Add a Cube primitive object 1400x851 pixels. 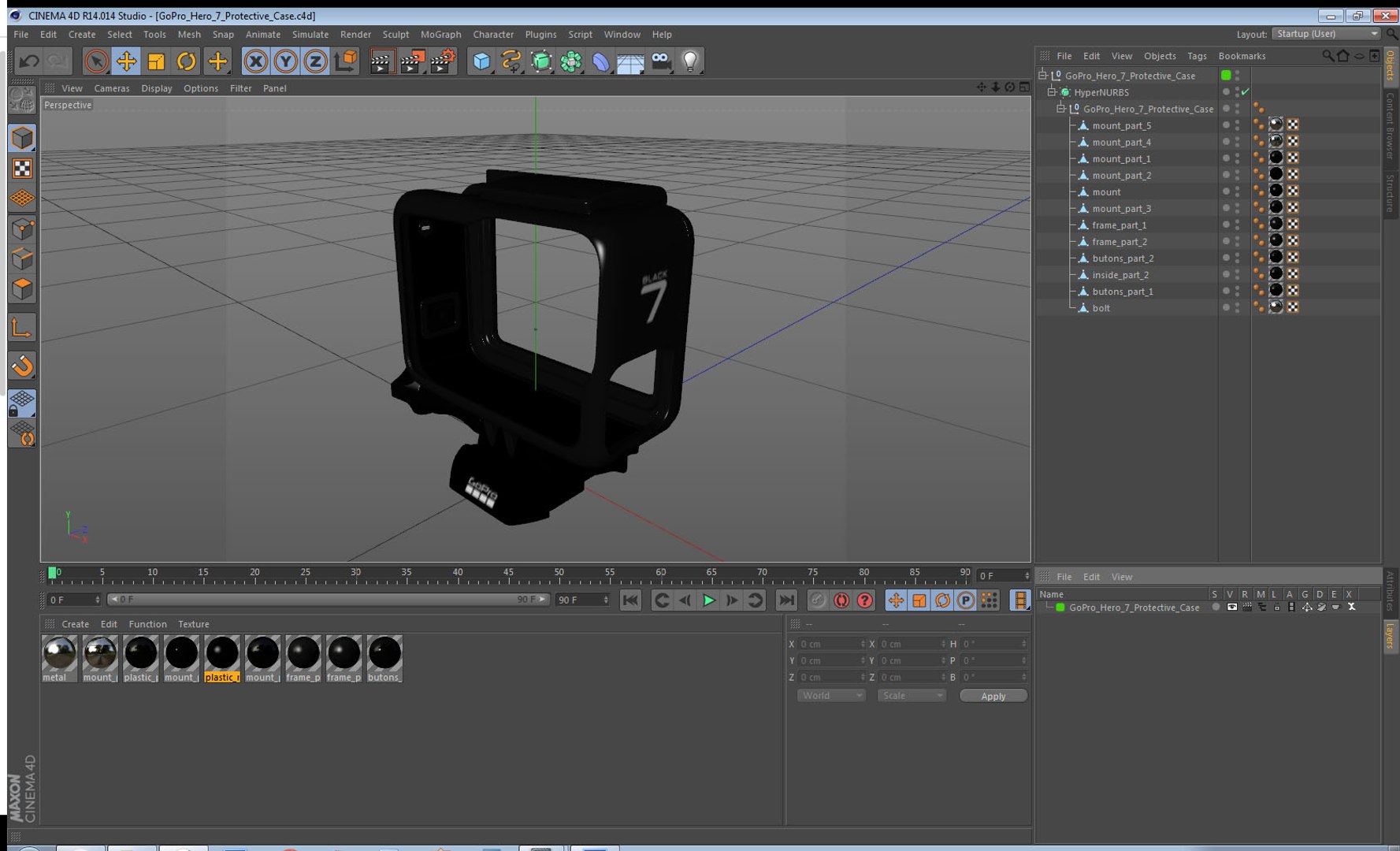tap(481, 61)
